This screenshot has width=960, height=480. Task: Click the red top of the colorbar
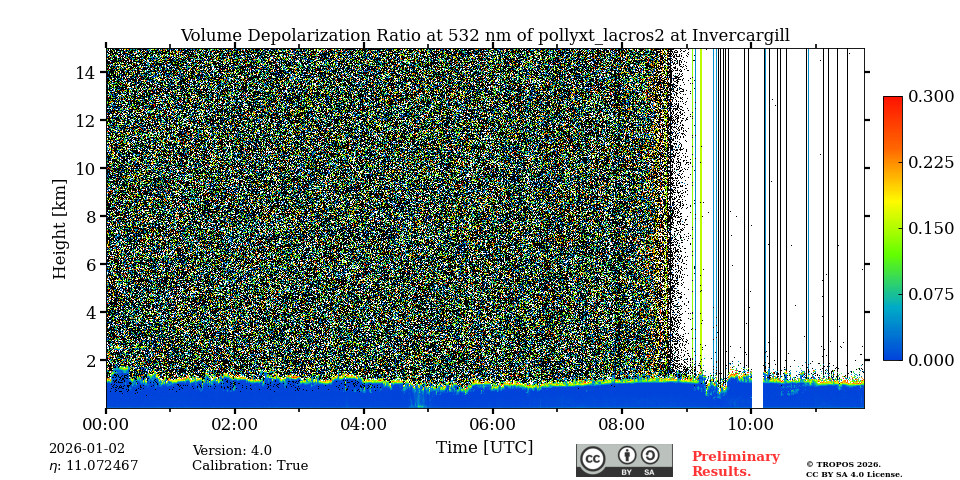pyautogui.click(x=892, y=103)
